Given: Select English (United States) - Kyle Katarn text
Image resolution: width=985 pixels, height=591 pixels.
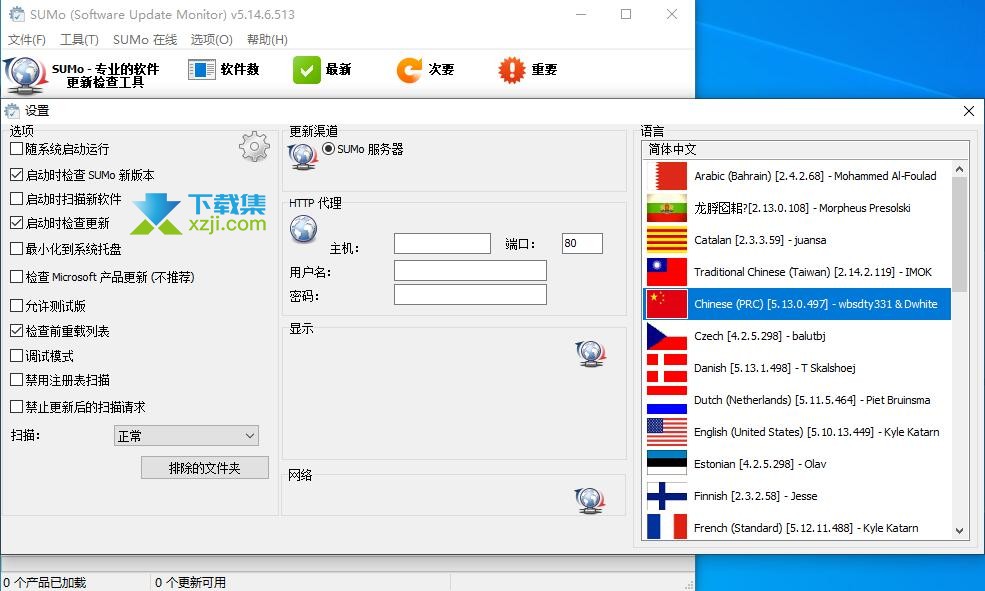Looking at the screenshot, I should [817, 432].
